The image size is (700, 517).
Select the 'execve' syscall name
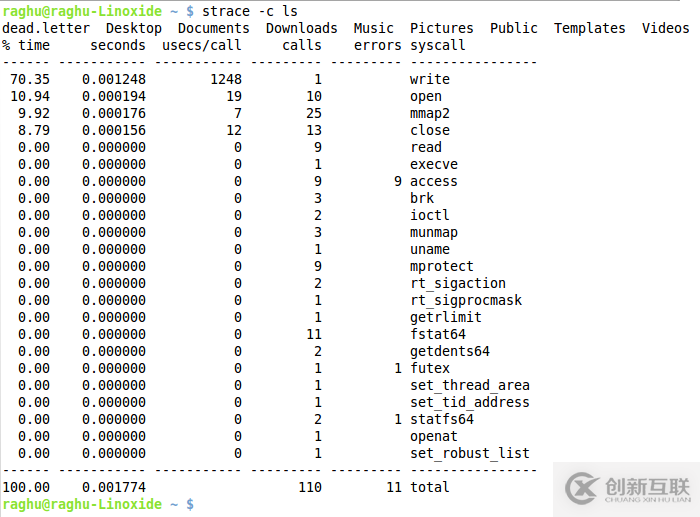tap(434, 164)
